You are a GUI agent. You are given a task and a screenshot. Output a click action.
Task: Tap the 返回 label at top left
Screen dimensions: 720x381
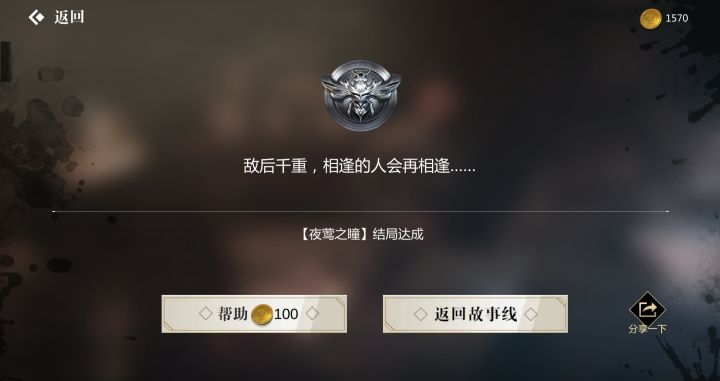click(69, 17)
